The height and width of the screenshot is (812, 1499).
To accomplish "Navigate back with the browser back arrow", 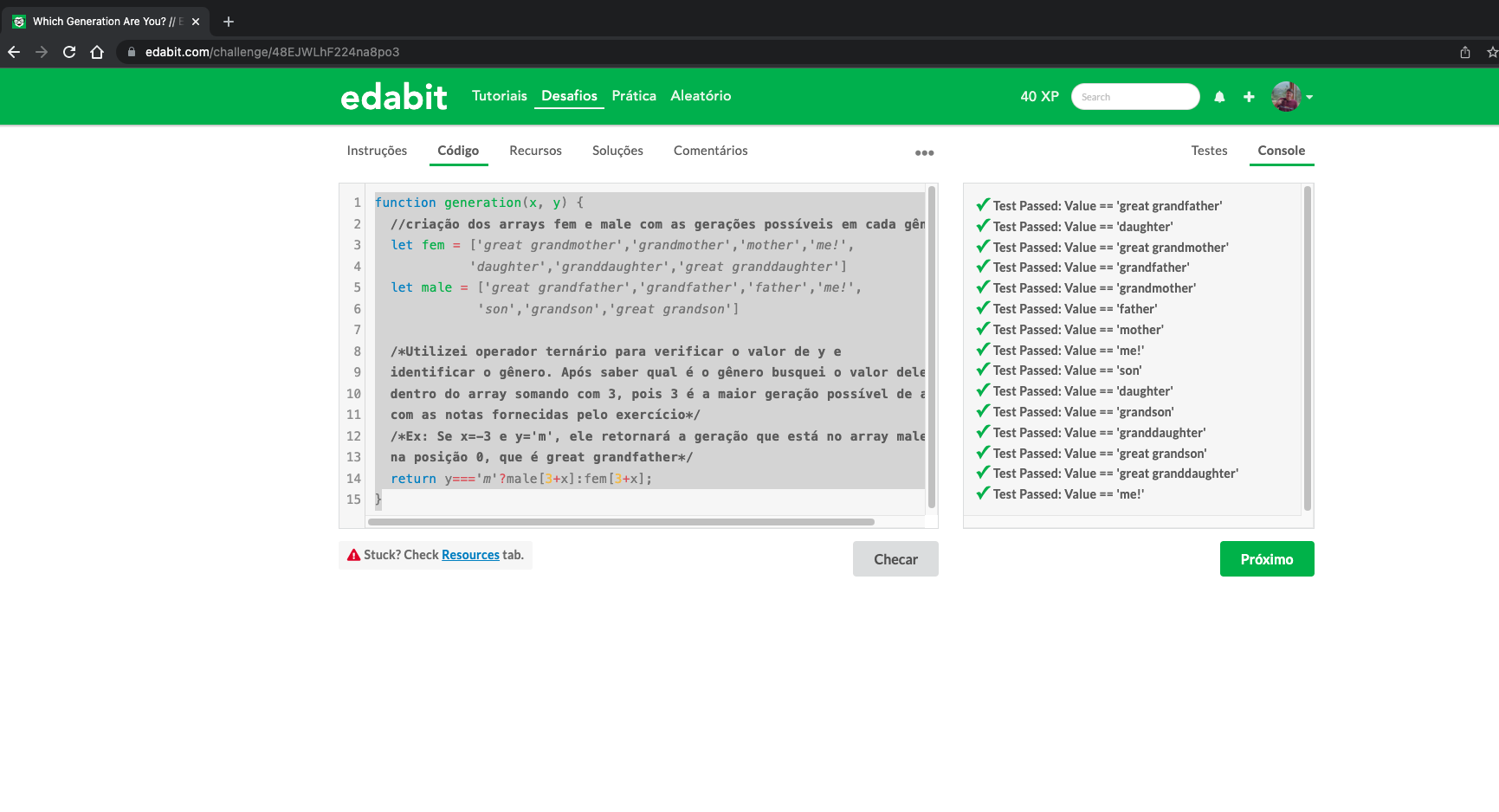I will pos(14,52).
